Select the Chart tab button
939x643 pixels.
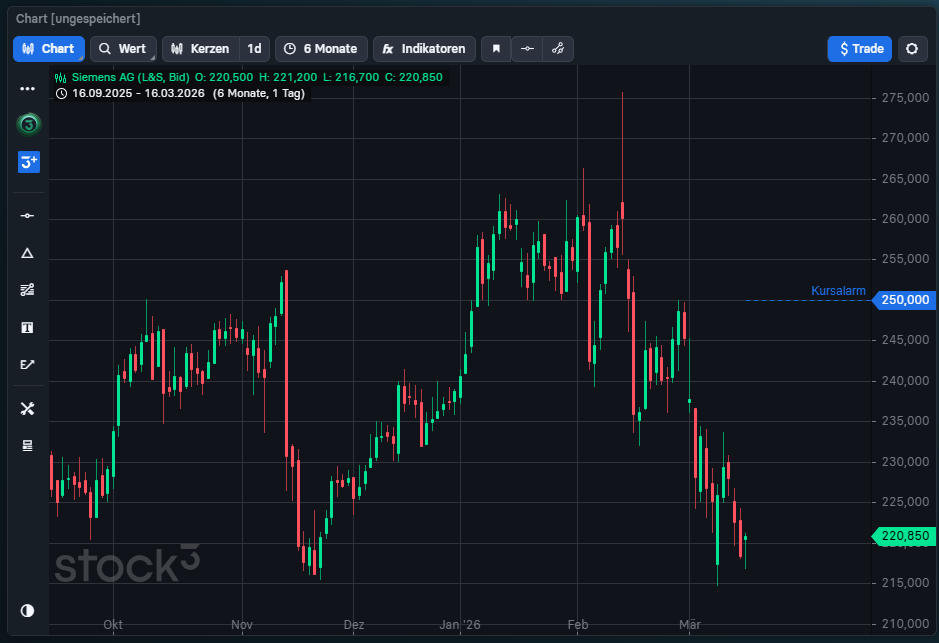click(49, 49)
